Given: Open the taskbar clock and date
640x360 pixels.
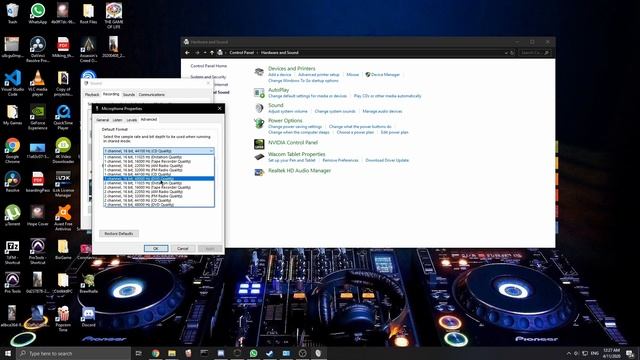Looking at the screenshot, I should [x=611, y=353].
